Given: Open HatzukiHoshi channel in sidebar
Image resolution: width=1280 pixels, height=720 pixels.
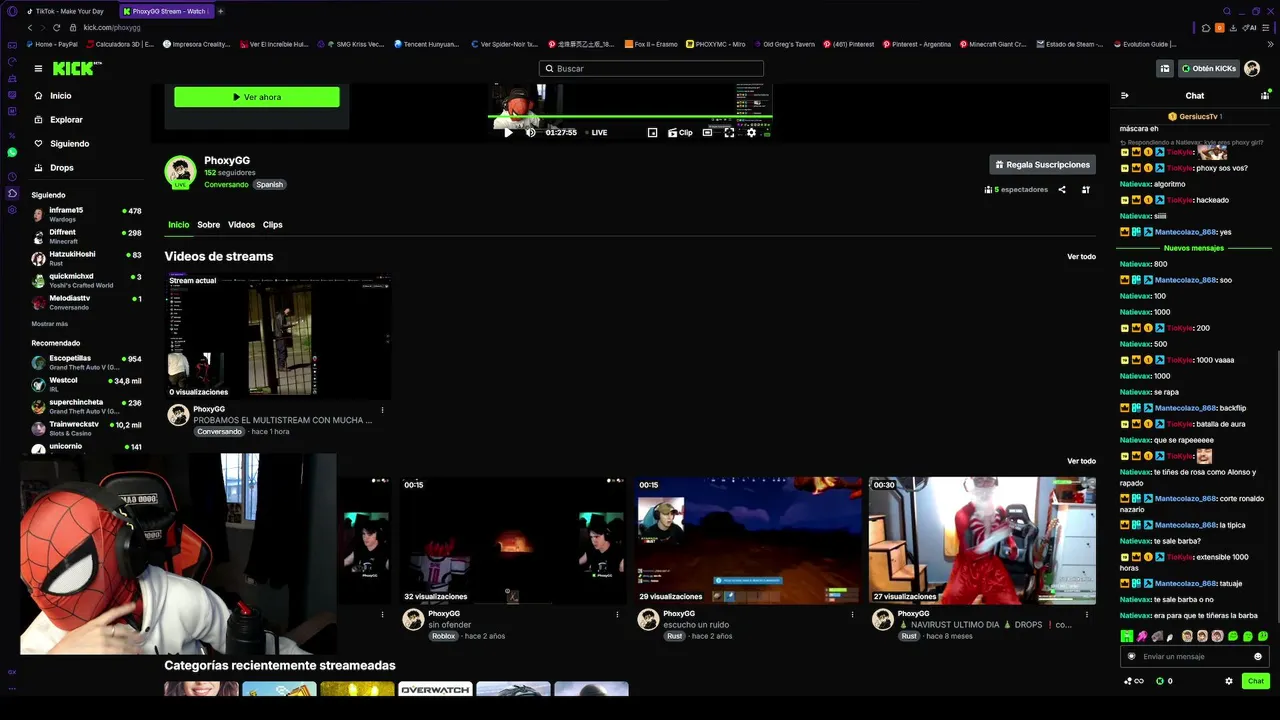Looking at the screenshot, I should pyautogui.click(x=86, y=258).
